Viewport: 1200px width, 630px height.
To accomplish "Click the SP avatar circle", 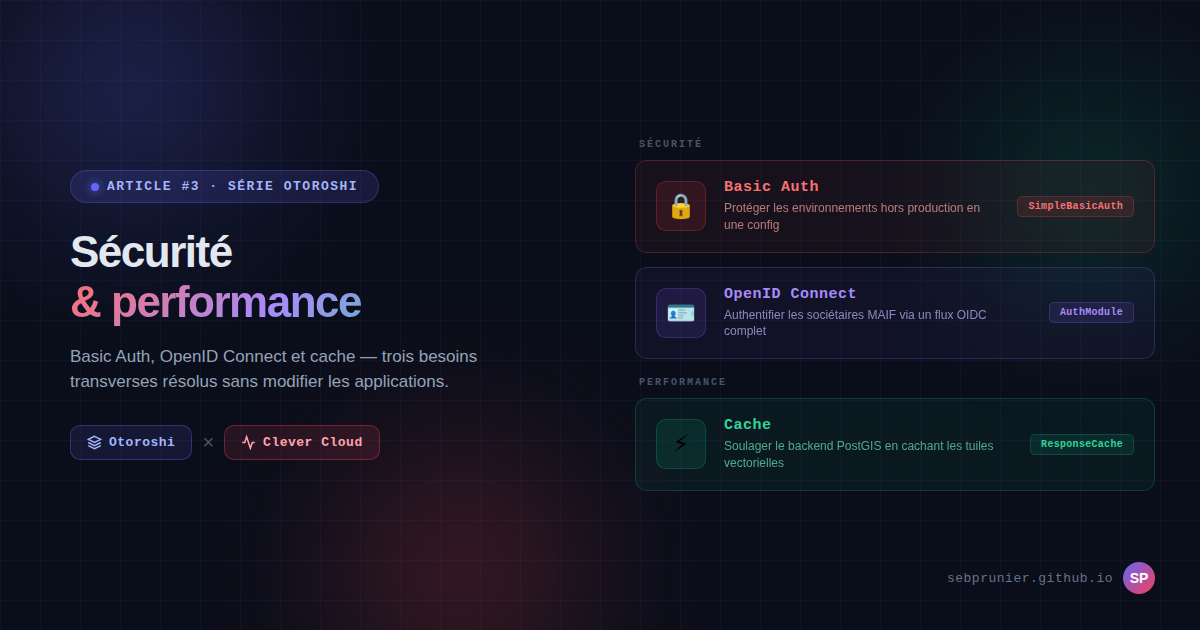I will pyautogui.click(x=1139, y=578).
